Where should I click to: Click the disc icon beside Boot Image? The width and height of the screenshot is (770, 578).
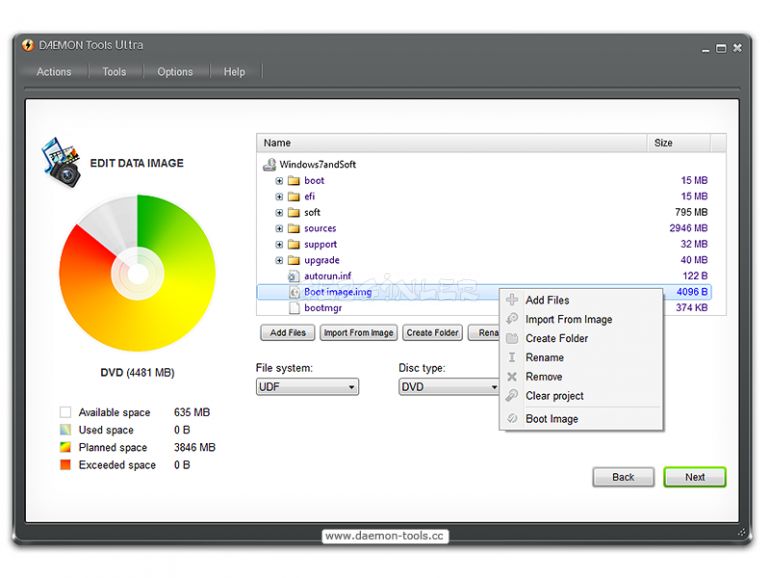pos(512,418)
